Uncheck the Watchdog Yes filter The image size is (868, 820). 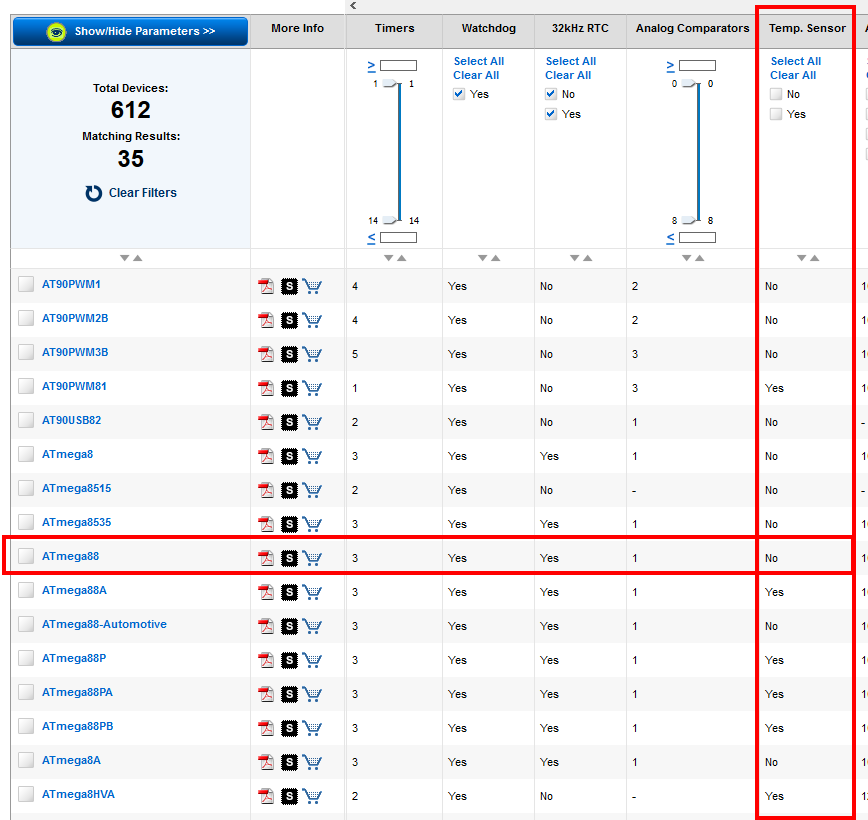[459, 94]
